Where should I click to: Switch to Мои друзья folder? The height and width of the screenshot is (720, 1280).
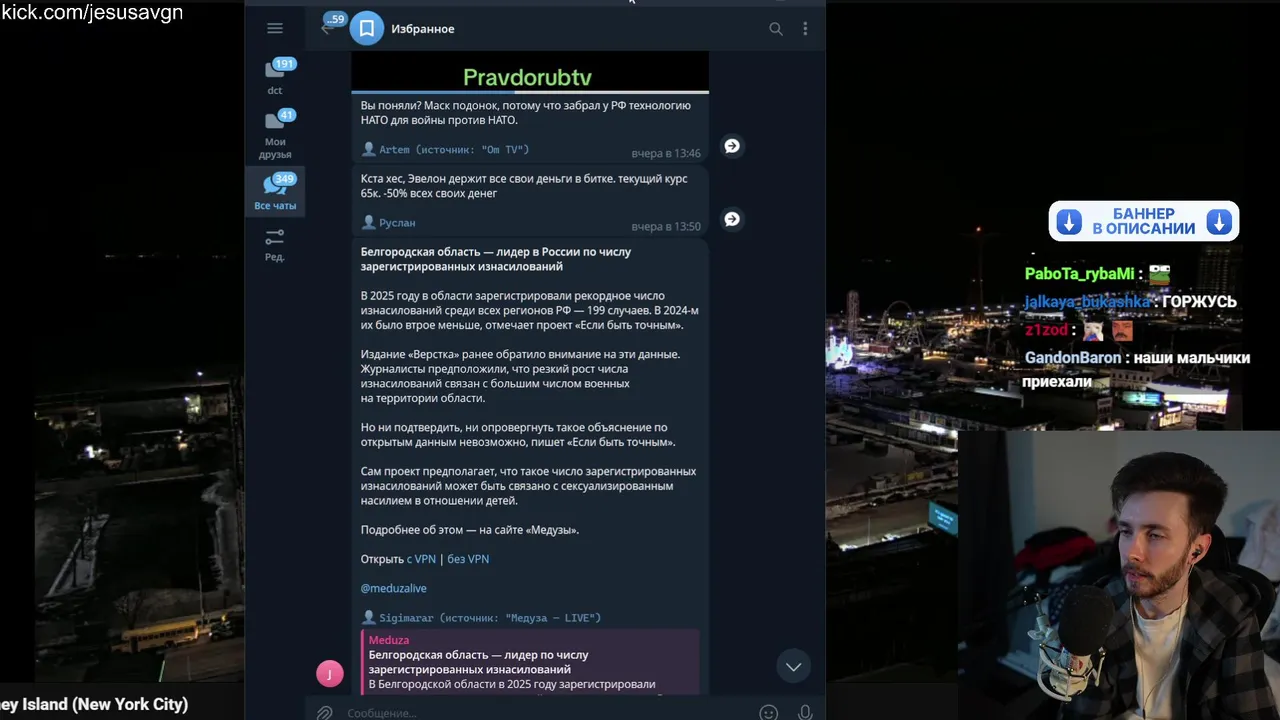click(x=275, y=134)
